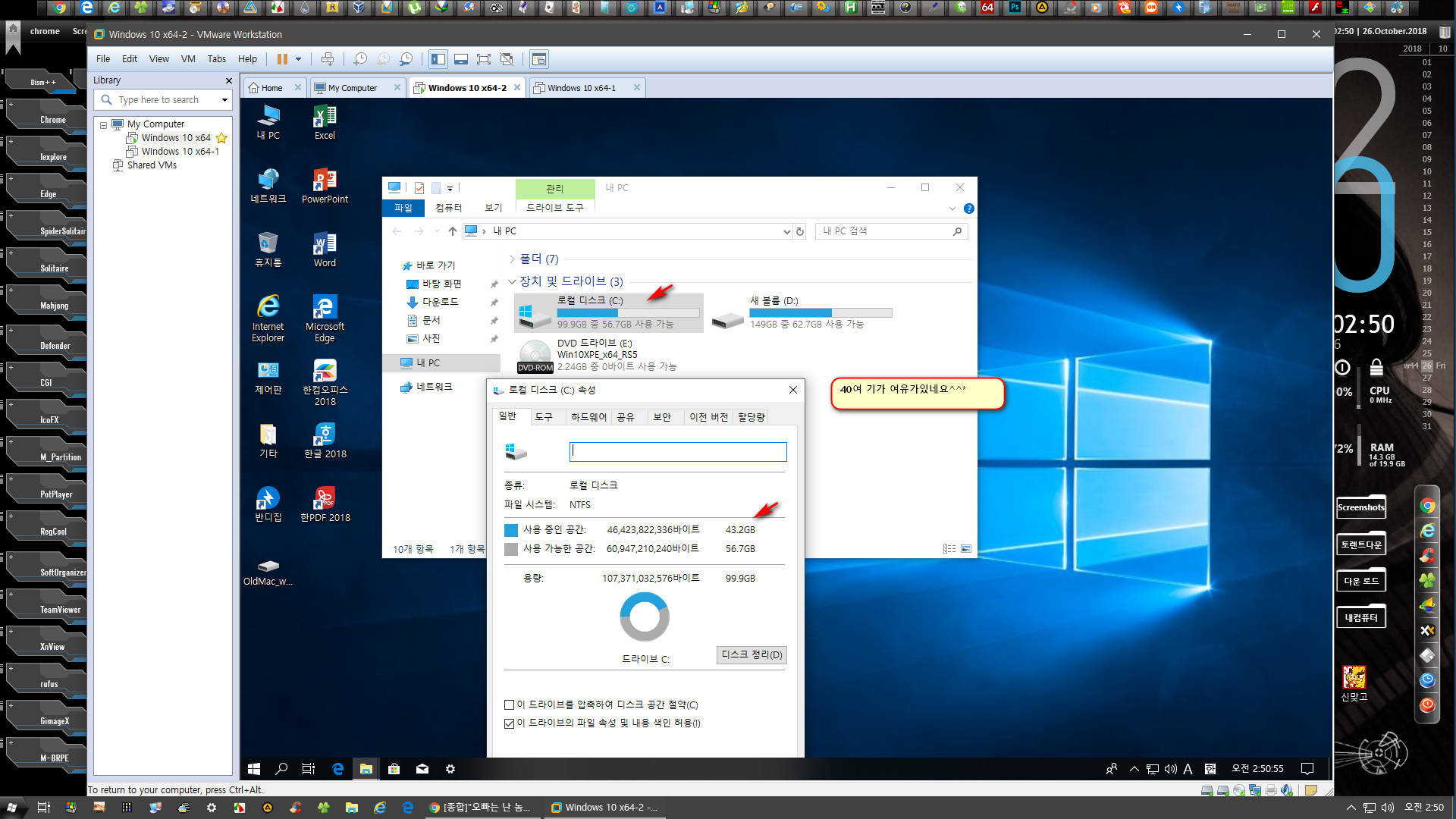Screen dimensions: 1456x819
Task: Open Explorer 파일 ribbon tab
Action: click(x=403, y=208)
